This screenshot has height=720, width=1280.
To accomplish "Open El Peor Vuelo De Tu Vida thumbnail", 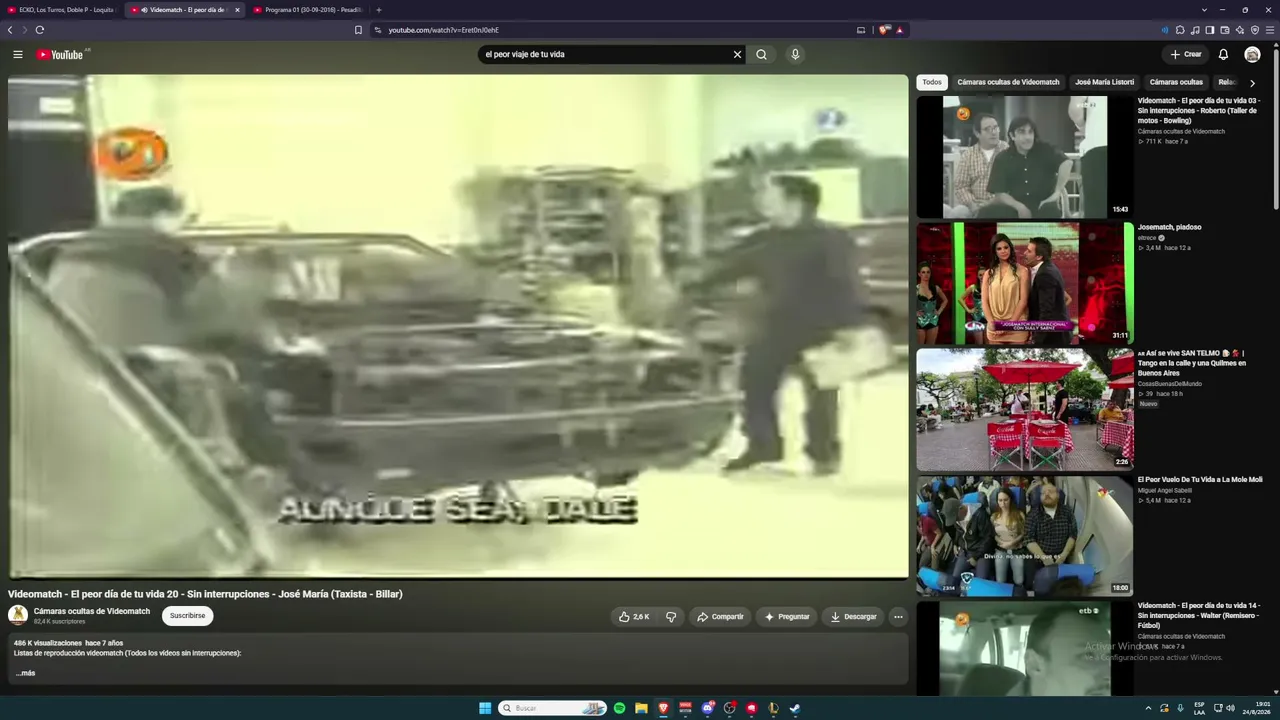I will point(1025,536).
